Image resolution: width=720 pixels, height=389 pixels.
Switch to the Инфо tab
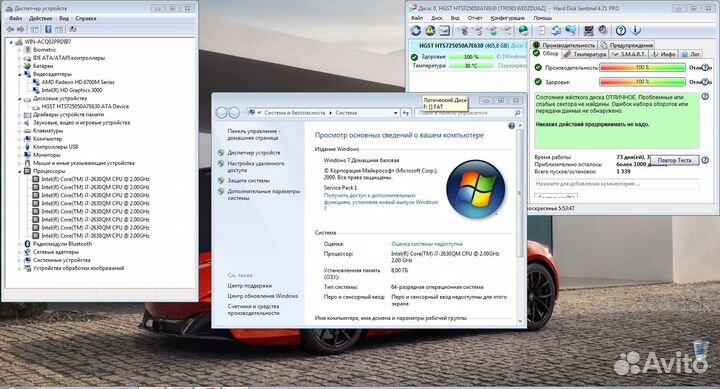tap(664, 54)
